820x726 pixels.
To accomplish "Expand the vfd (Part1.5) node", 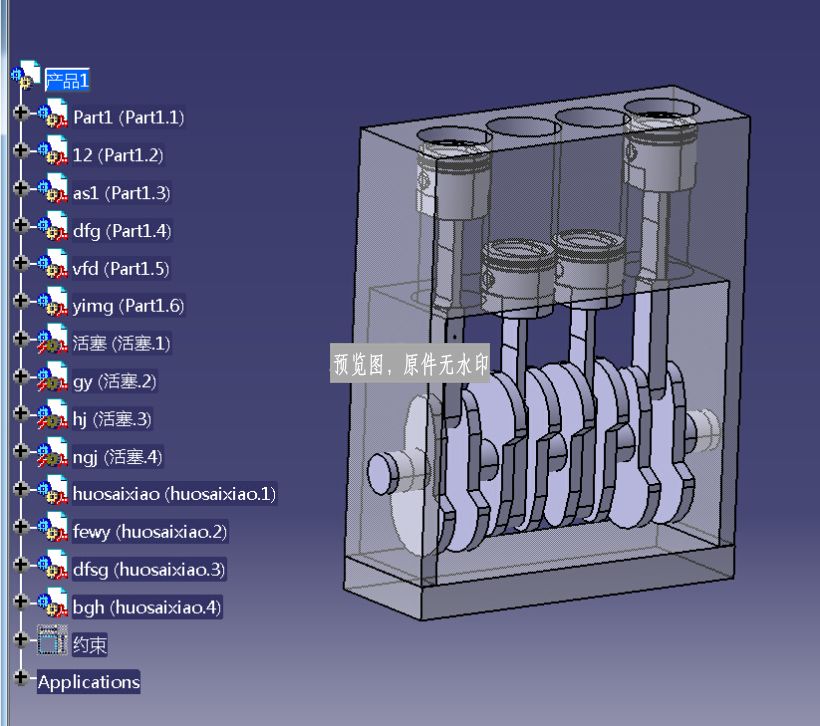I will (x=21, y=263).
